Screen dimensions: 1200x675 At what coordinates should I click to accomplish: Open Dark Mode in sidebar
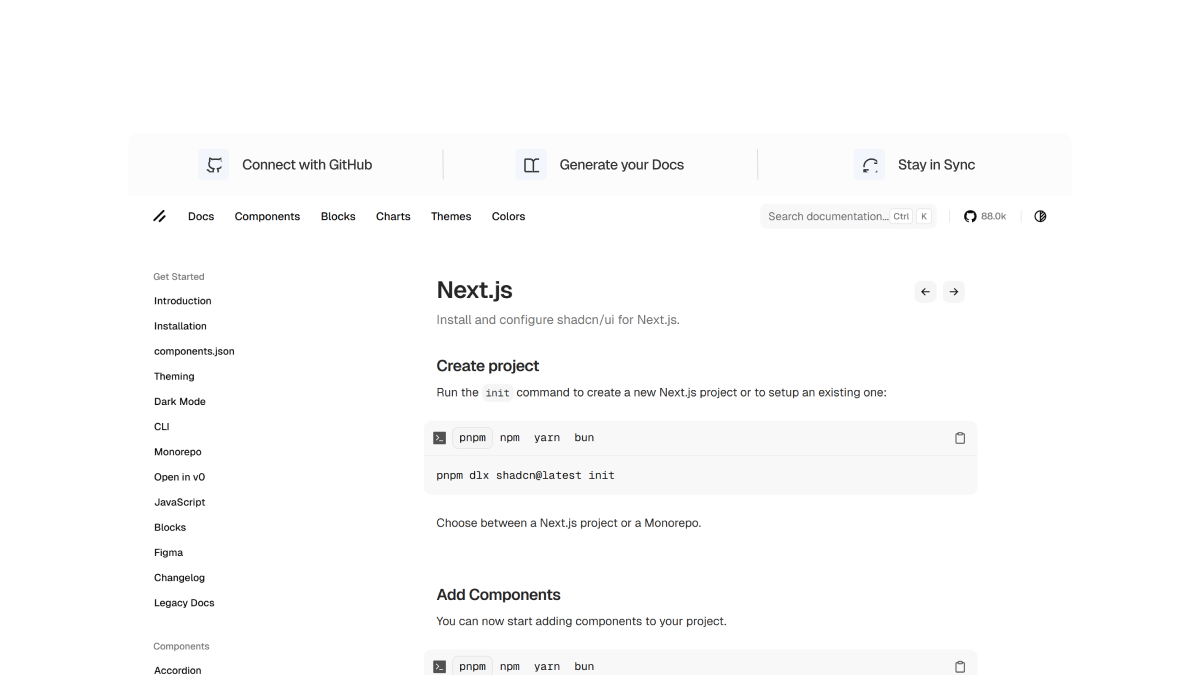(x=180, y=401)
